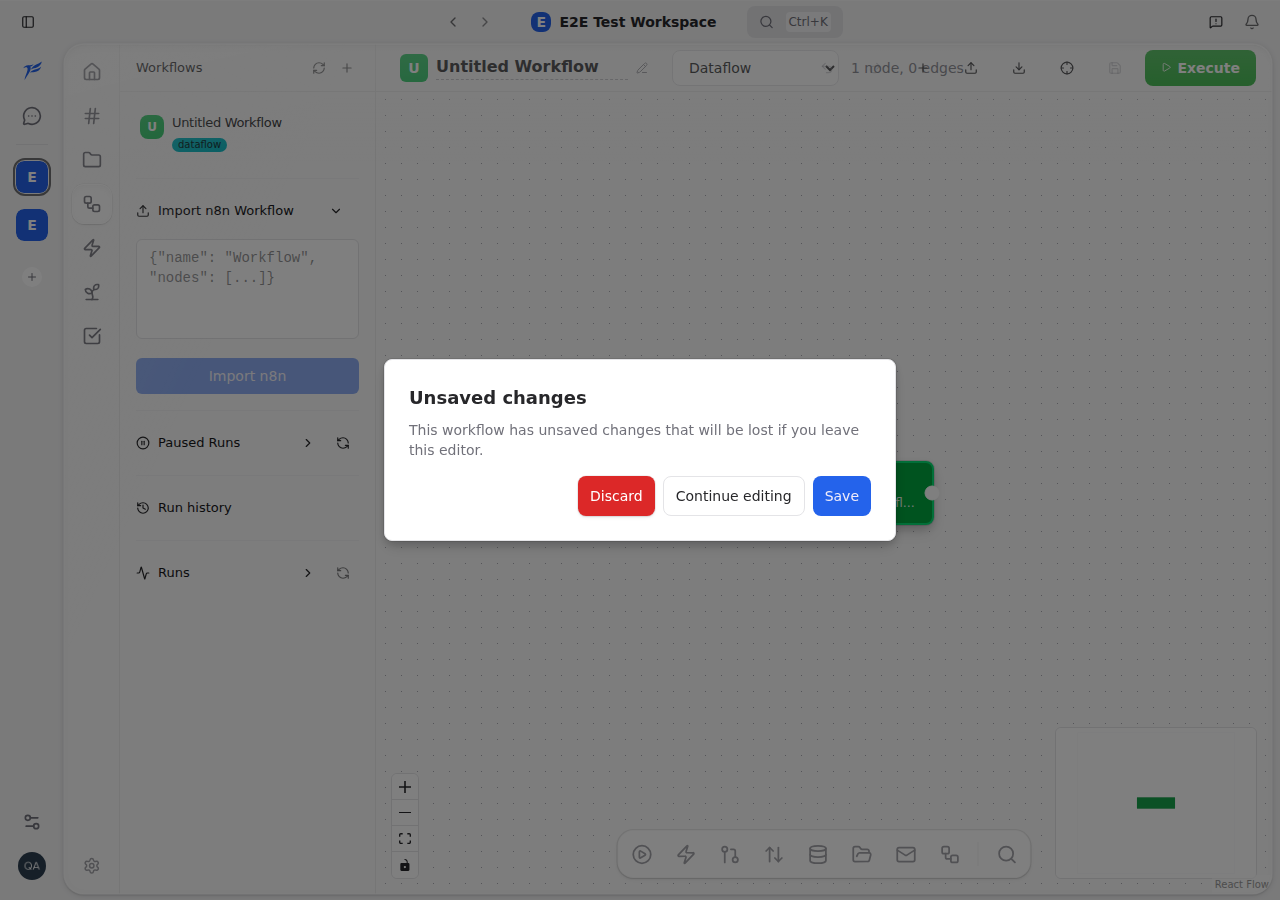Open the Ctrl+K search box
This screenshot has width=1280, height=900.
point(795,22)
